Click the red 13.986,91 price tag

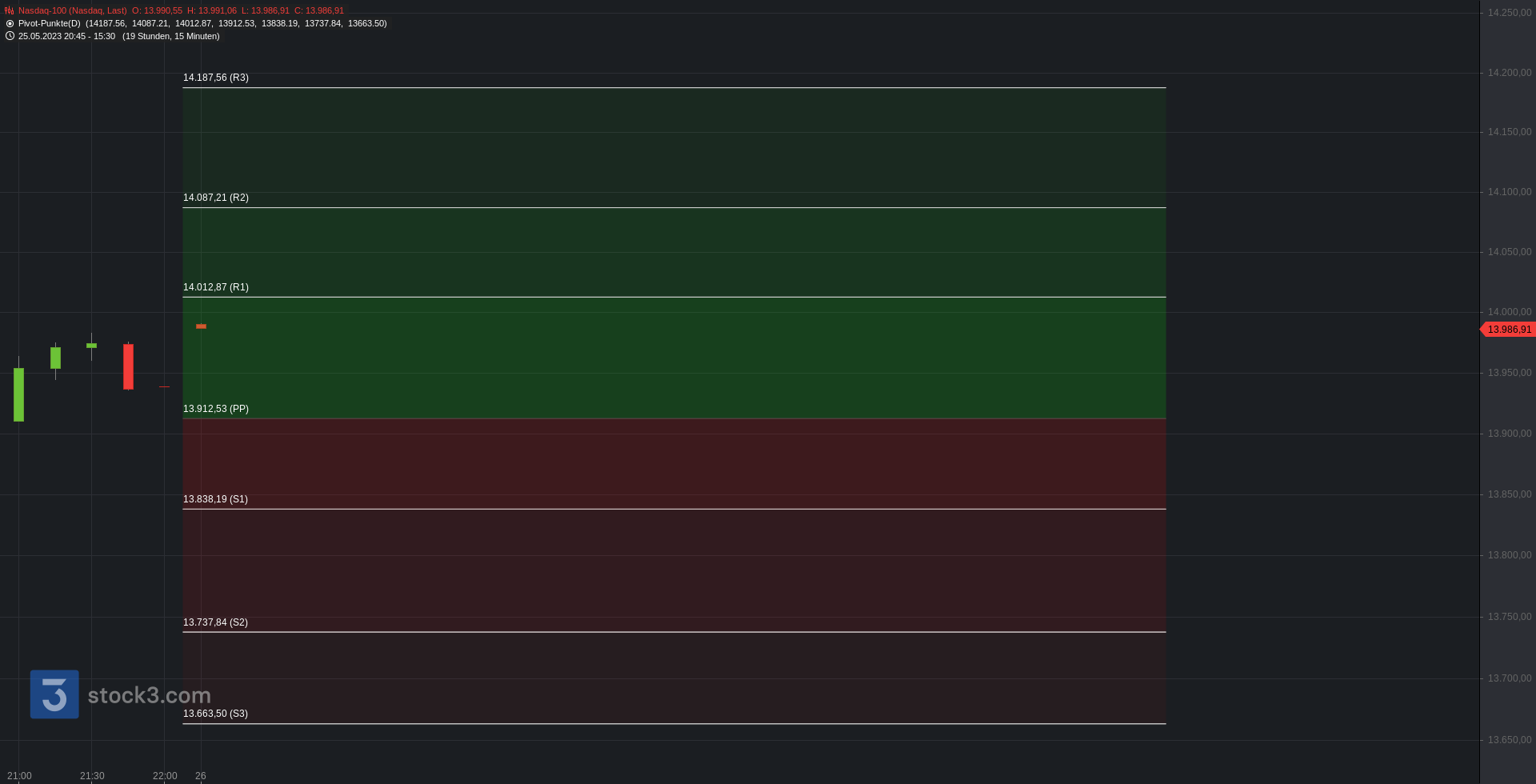coord(1508,330)
